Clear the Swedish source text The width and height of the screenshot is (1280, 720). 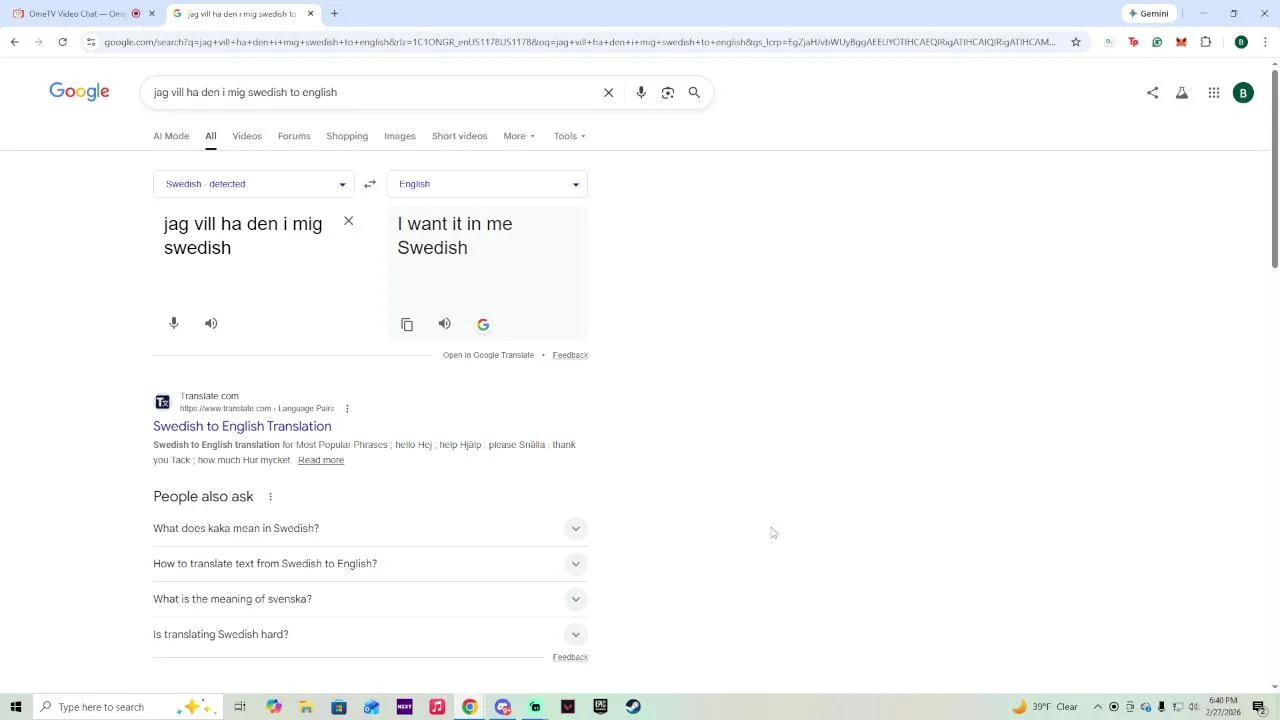coord(349,221)
